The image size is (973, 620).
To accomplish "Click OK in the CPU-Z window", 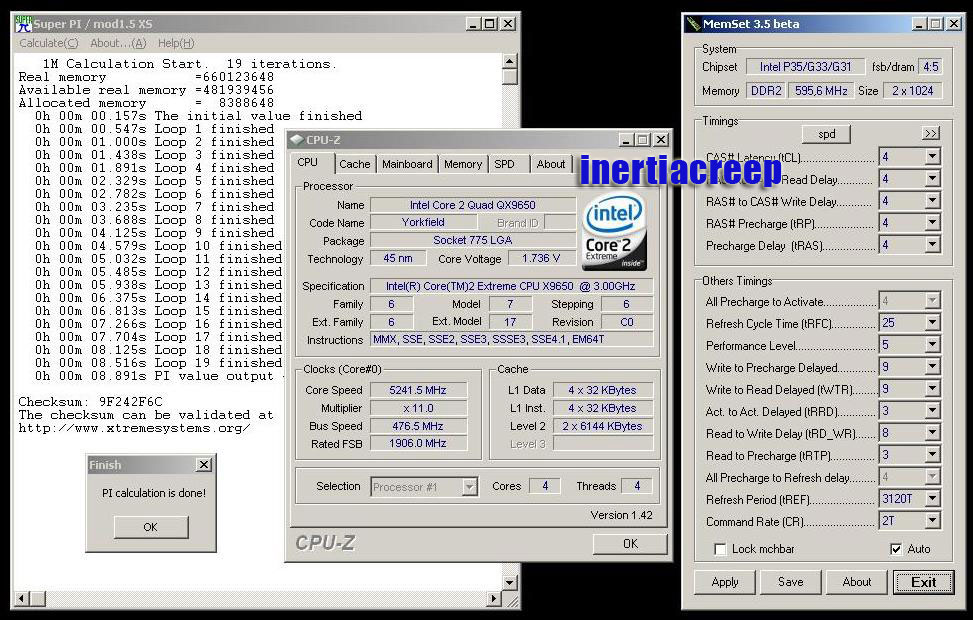I will [x=630, y=544].
